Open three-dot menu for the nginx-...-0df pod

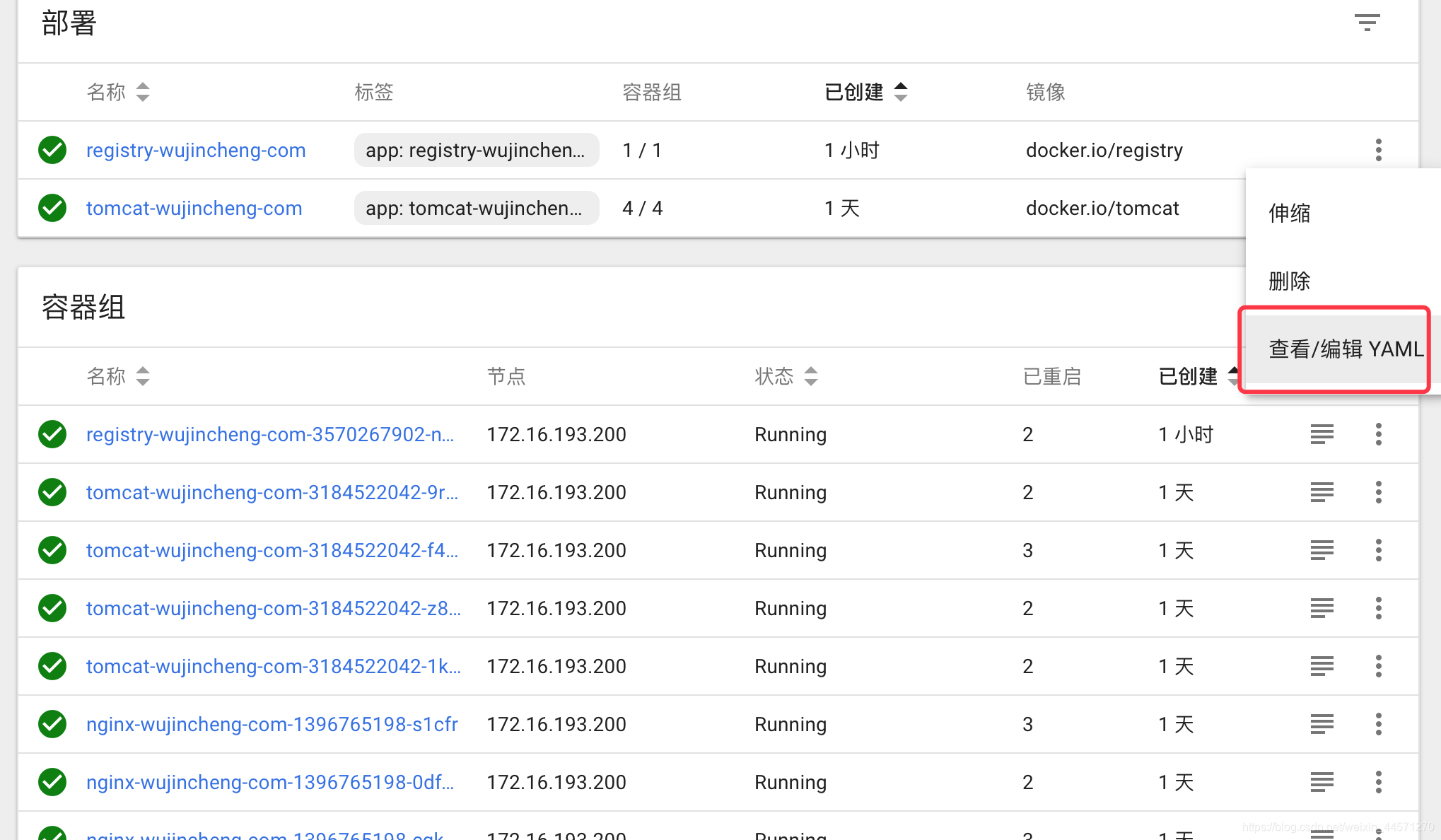(1378, 782)
